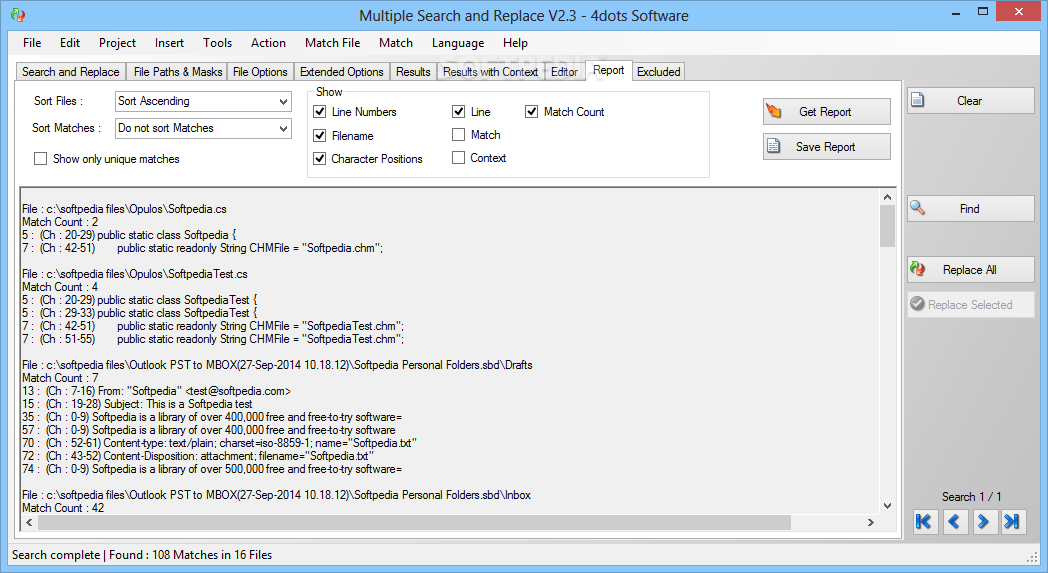The image size is (1048, 573).
Task: Uncheck the Line checkbox
Action: coord(458,112)
